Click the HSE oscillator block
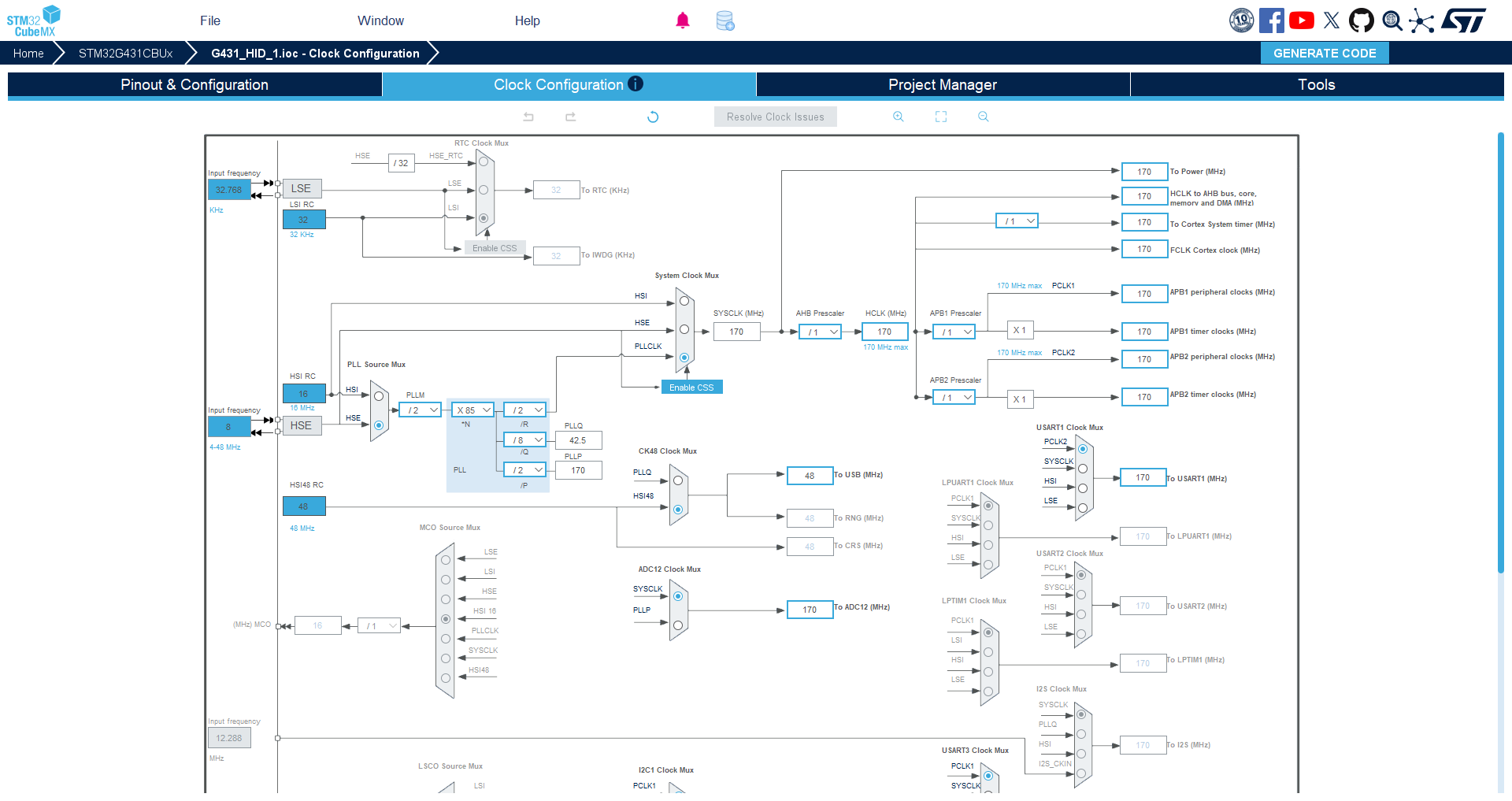The image size is (1512, 801). 302,425
